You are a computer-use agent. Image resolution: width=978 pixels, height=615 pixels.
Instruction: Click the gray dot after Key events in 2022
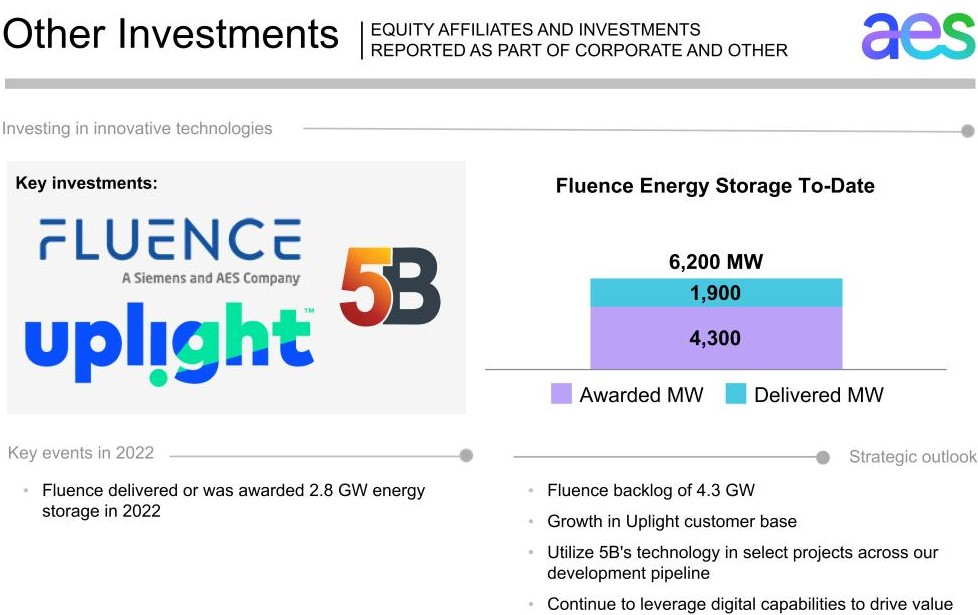[466, 455]
